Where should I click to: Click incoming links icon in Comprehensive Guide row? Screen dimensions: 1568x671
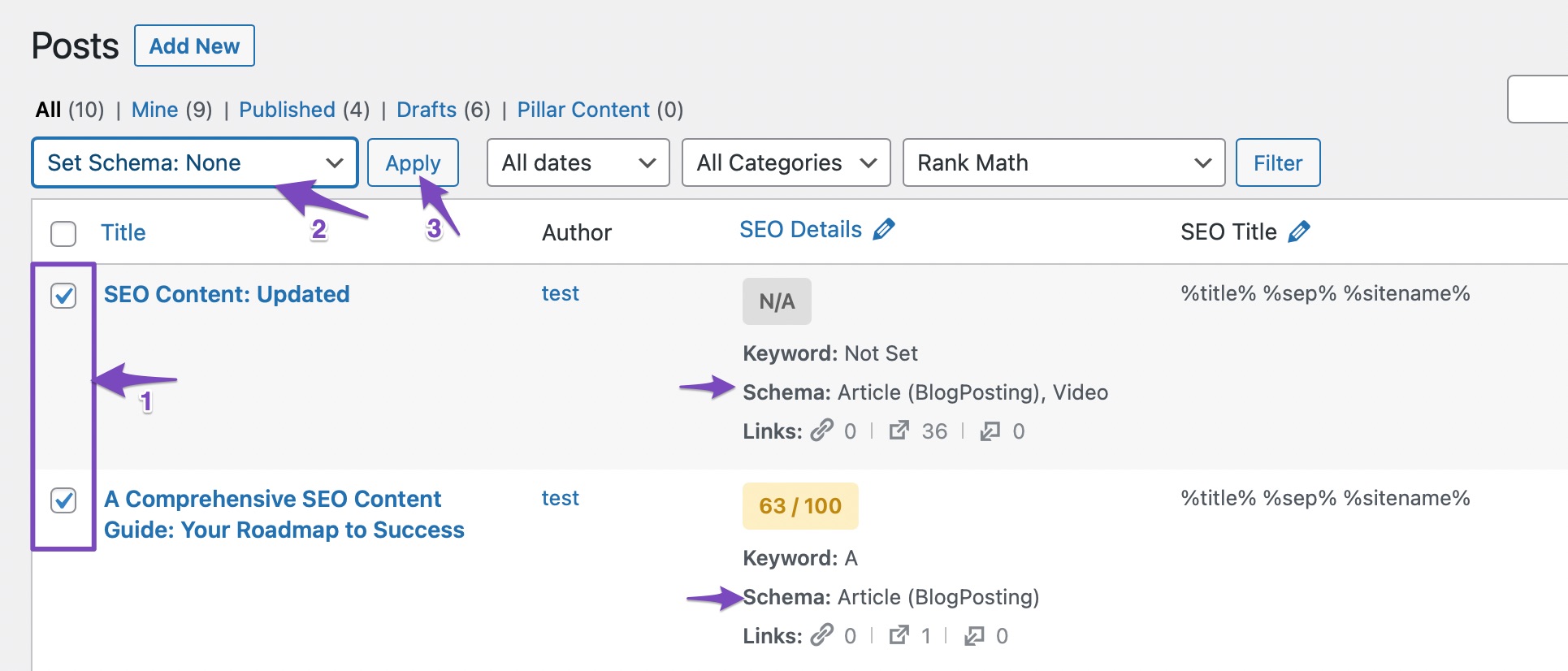coord(973,635)
